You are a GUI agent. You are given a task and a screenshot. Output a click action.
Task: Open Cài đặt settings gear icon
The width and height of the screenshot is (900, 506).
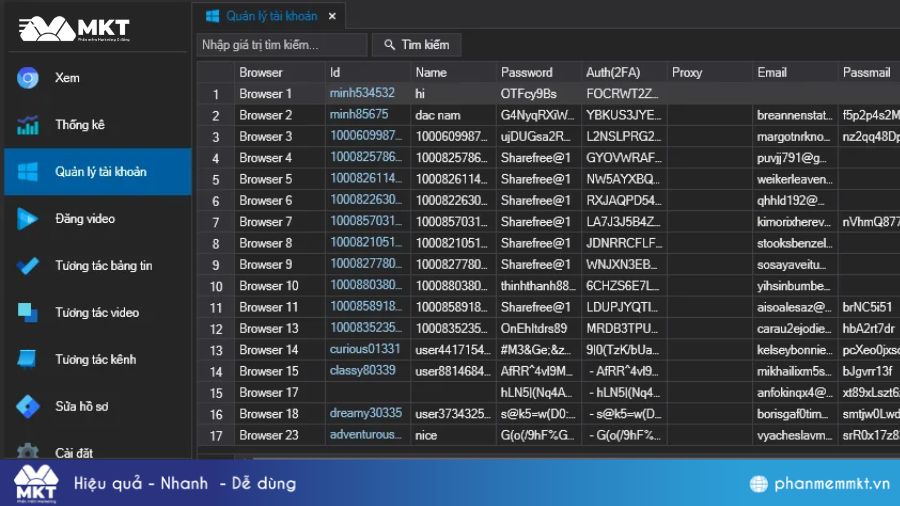[x=28, y=452]
